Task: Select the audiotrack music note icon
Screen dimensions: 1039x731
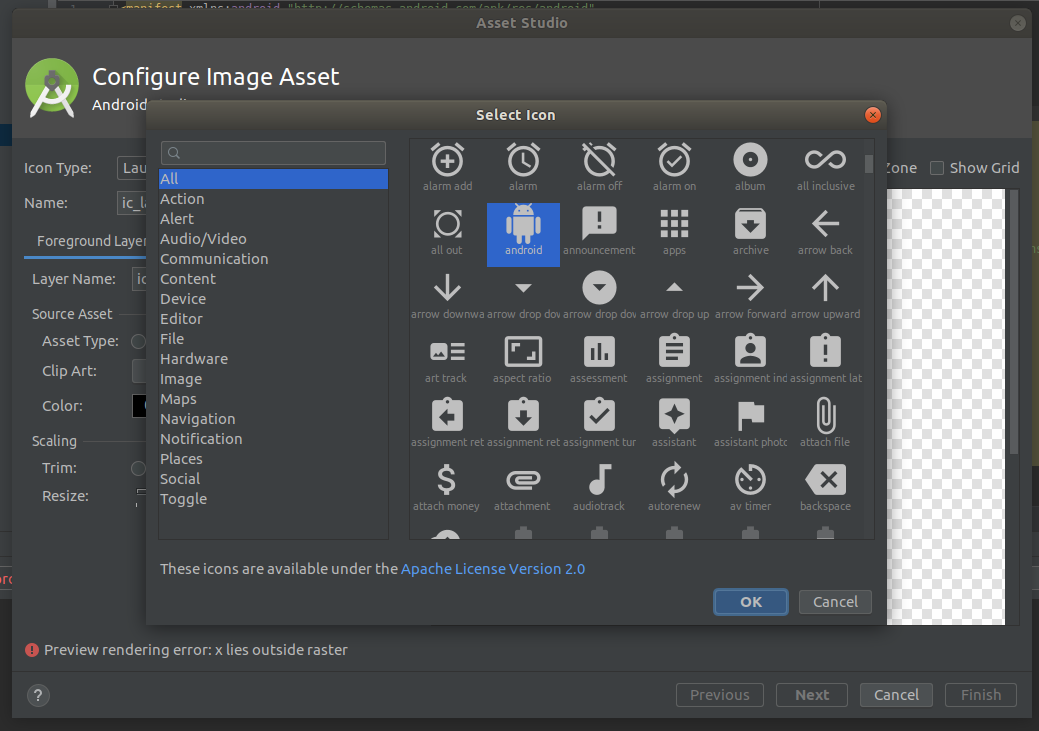Action: click(598, 480)
